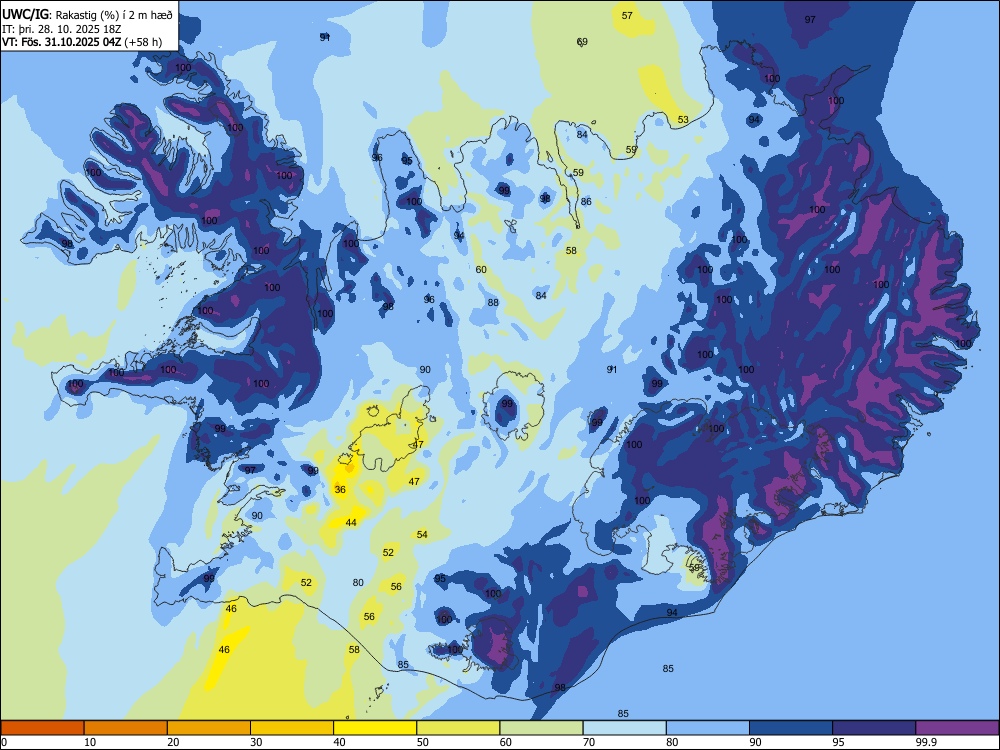
Task: Click the pale yellow 50–60 legend swatch
Action: [458, 728]
